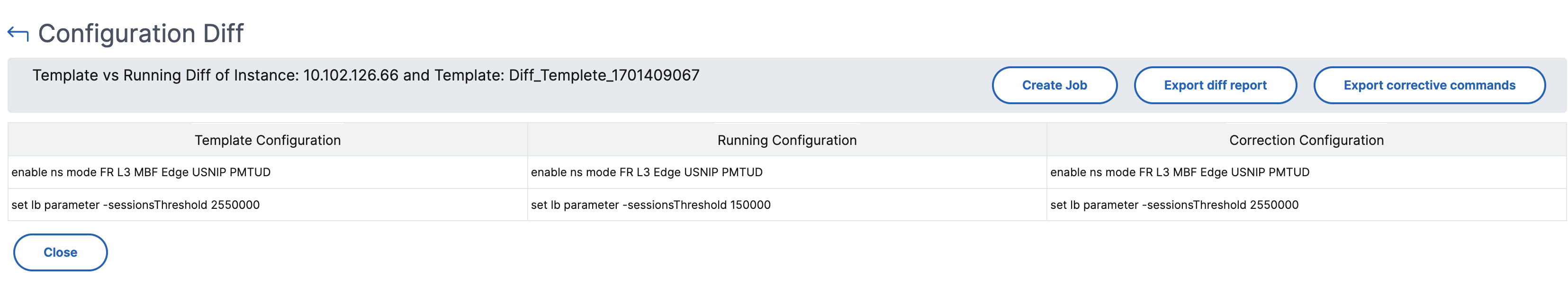The height and width of the screenshot is (305, 1568).
Task: Click template cell with MBF Edge USNIP
Action: [267, 172]
